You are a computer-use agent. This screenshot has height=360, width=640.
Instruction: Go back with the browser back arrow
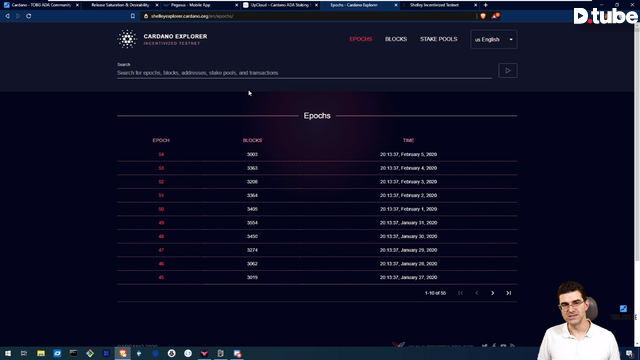pyautogui.click(x=7, y=16)
